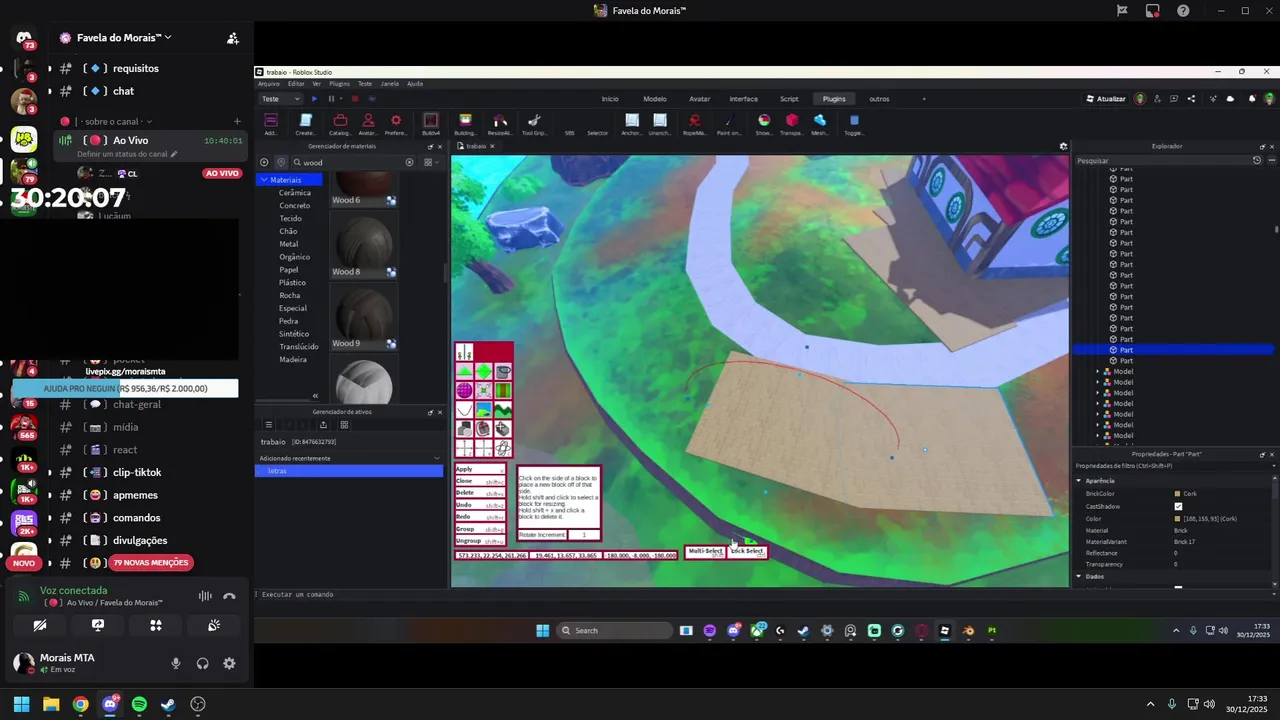
Task: Select the purple sphere shape in build palette
Action: pyautogui.click(x=465, y=390)
